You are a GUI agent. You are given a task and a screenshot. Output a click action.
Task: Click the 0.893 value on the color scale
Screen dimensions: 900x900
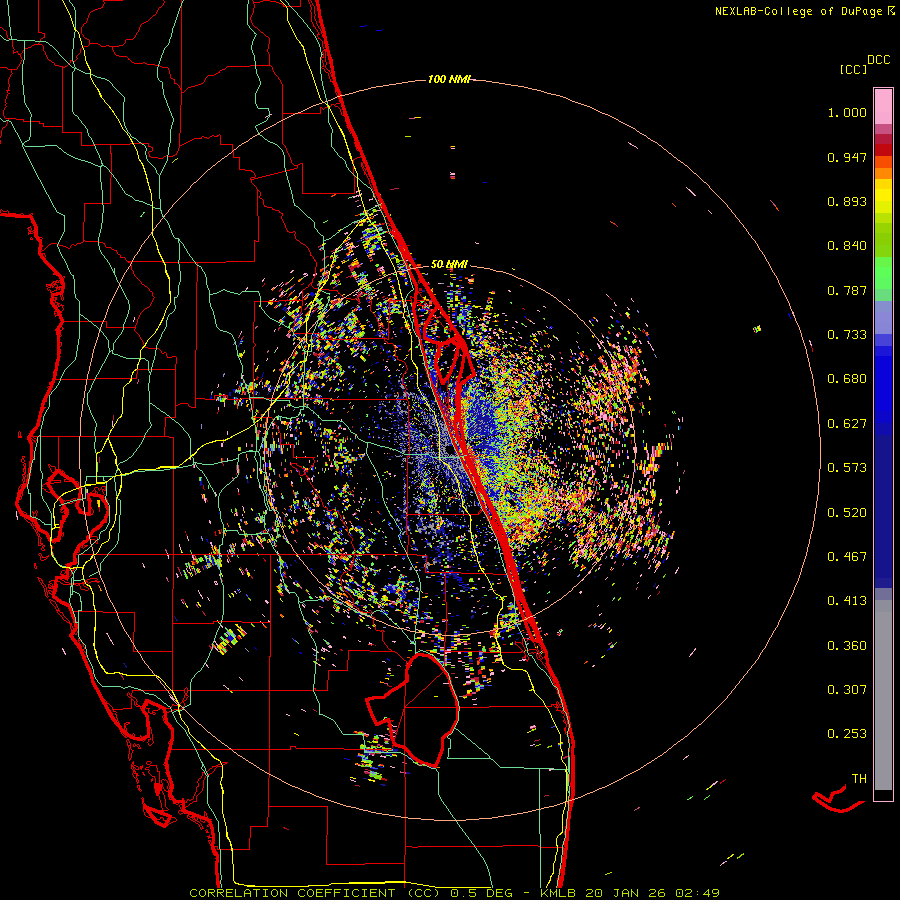[847, 201]
